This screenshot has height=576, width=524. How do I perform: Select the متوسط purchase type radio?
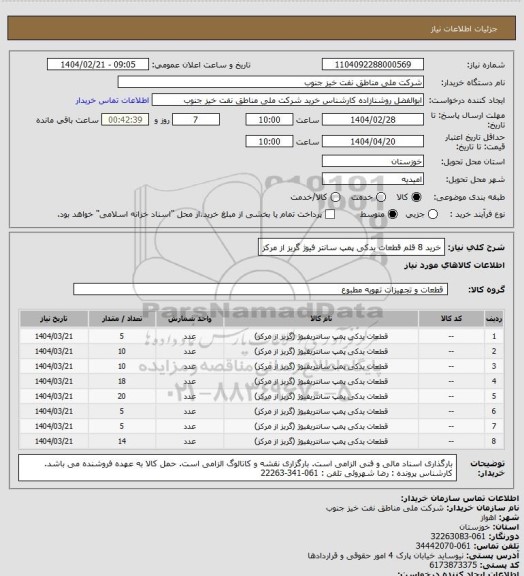pos(393,215)
